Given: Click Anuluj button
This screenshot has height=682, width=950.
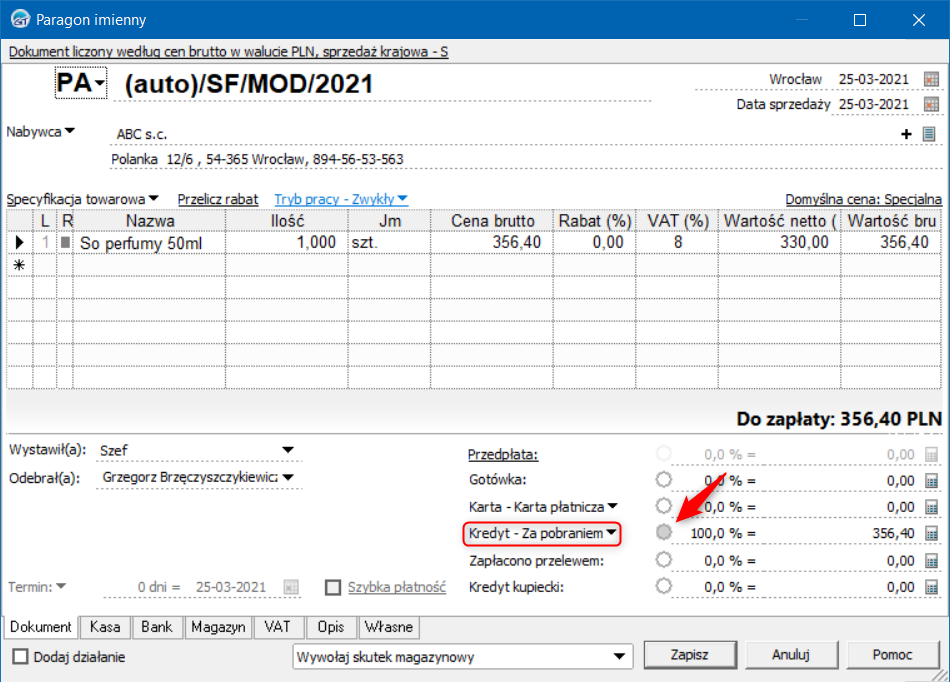Looking at the screenshot, I should coord(791,655).
